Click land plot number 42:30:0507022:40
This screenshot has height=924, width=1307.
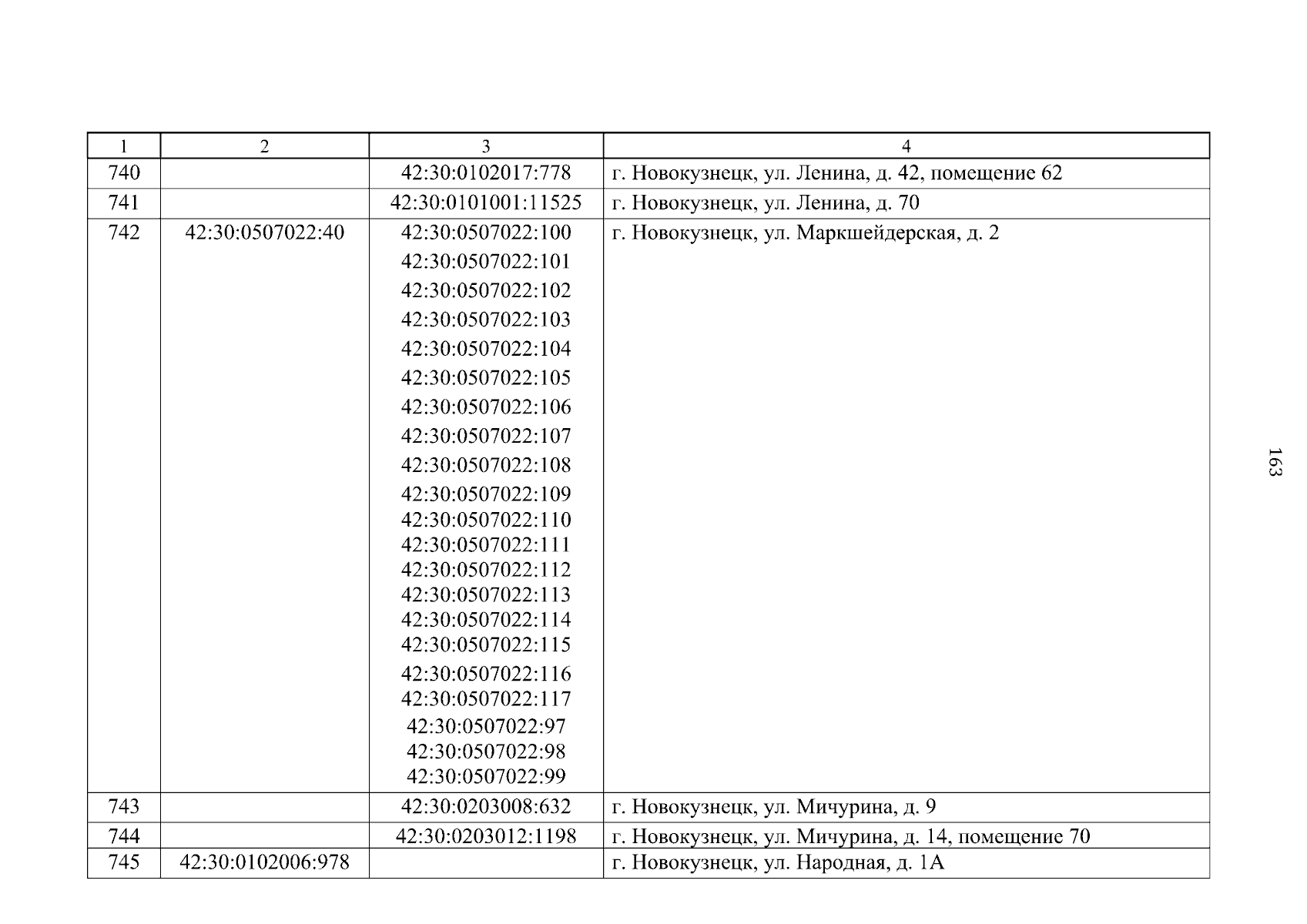tap(265, 233)
